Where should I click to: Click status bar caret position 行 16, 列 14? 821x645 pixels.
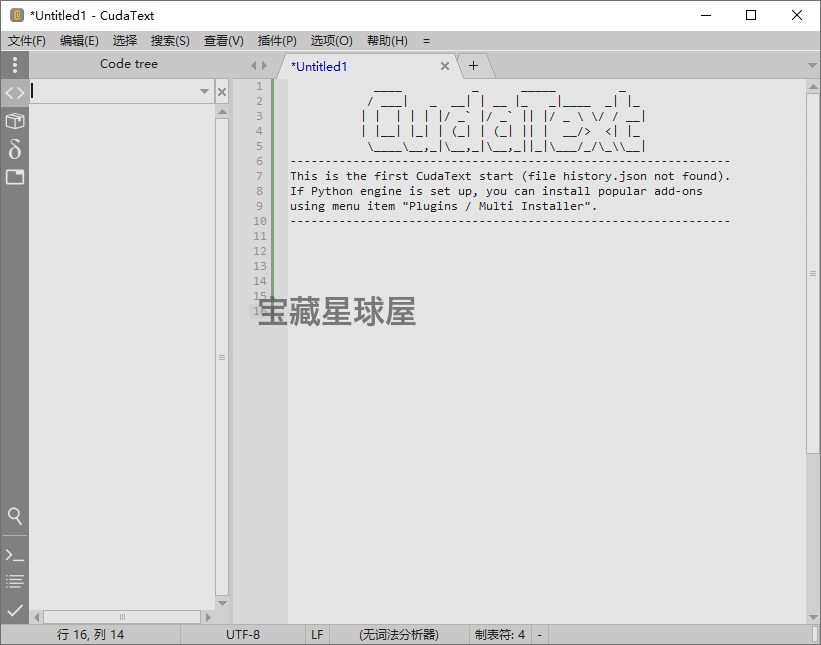(91, 635)
